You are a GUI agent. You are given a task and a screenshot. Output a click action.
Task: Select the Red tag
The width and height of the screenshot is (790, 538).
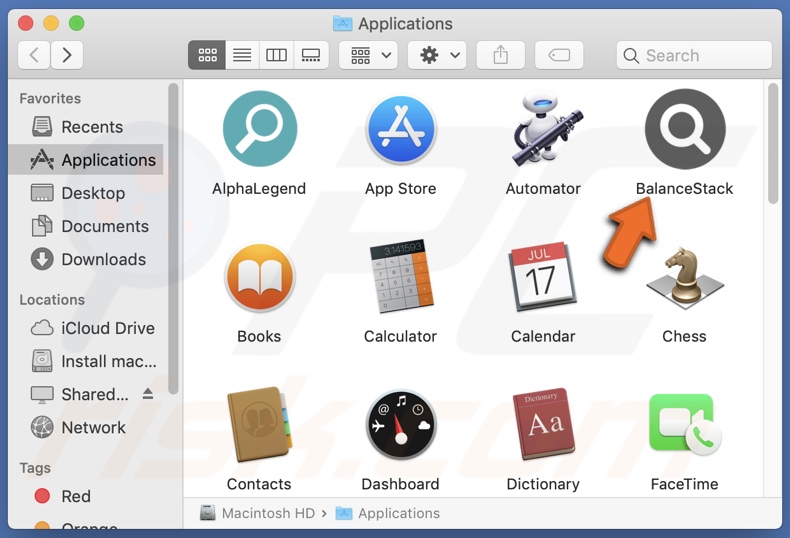pyautogui.click(x=85, y=496)
